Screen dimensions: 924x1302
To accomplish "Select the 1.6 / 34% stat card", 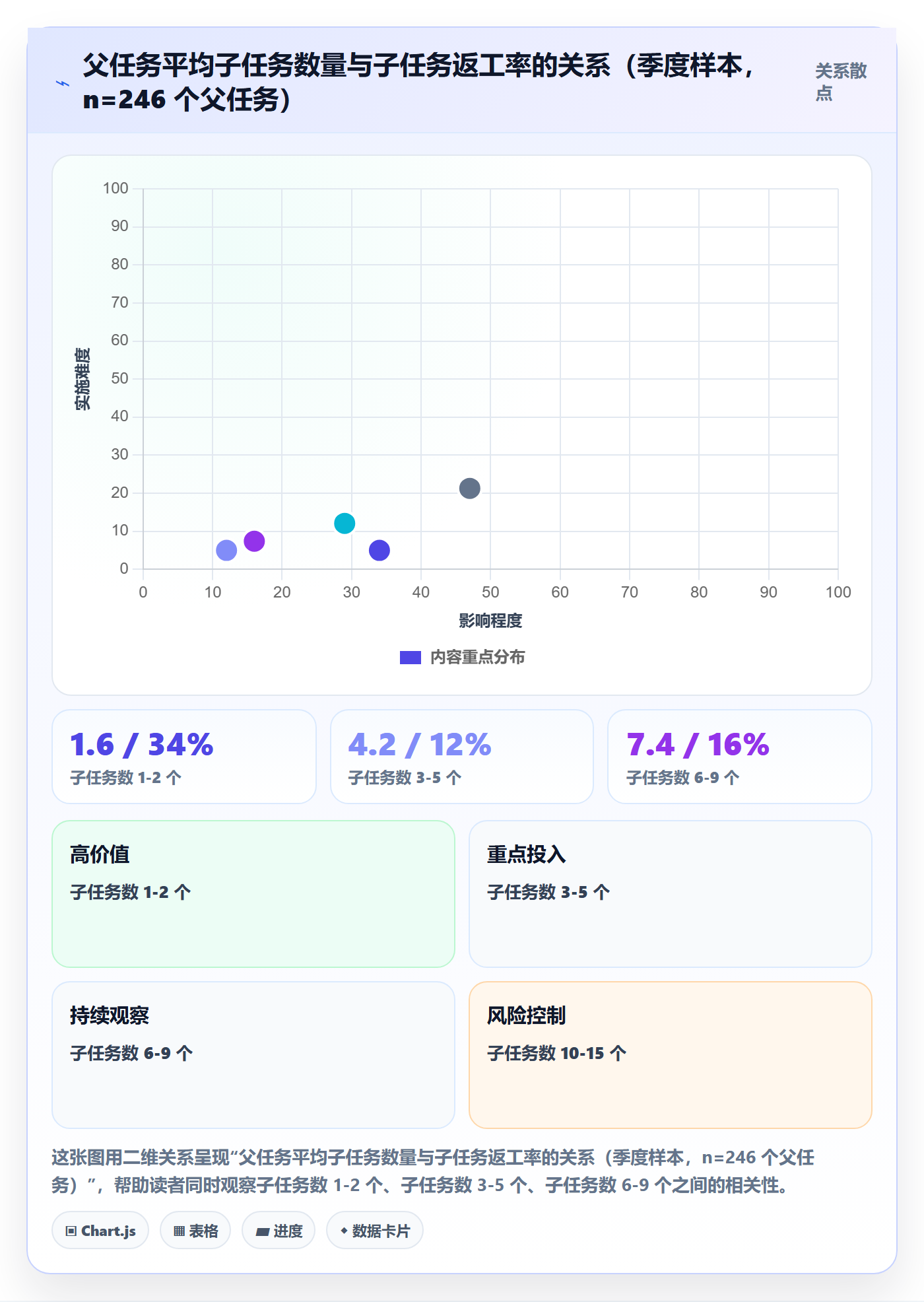I will pyautogui.click(x=184, y=757).
